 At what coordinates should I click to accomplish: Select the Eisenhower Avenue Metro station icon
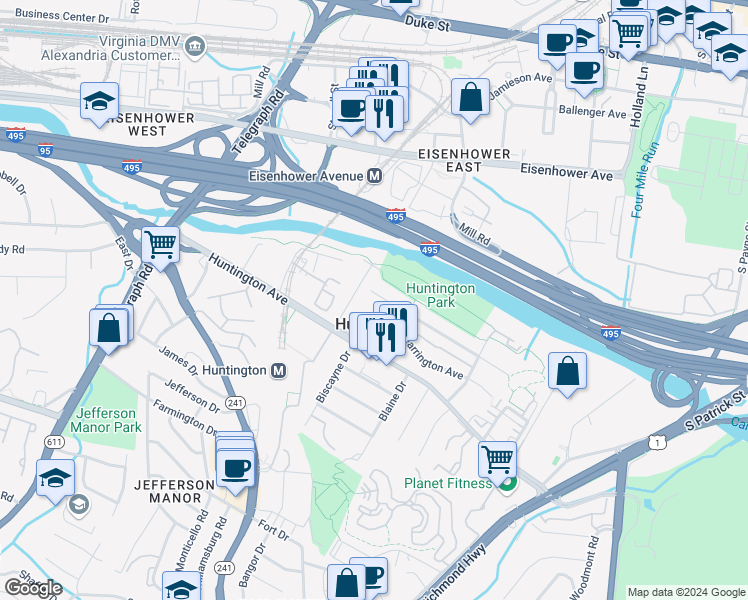[374, 176]
